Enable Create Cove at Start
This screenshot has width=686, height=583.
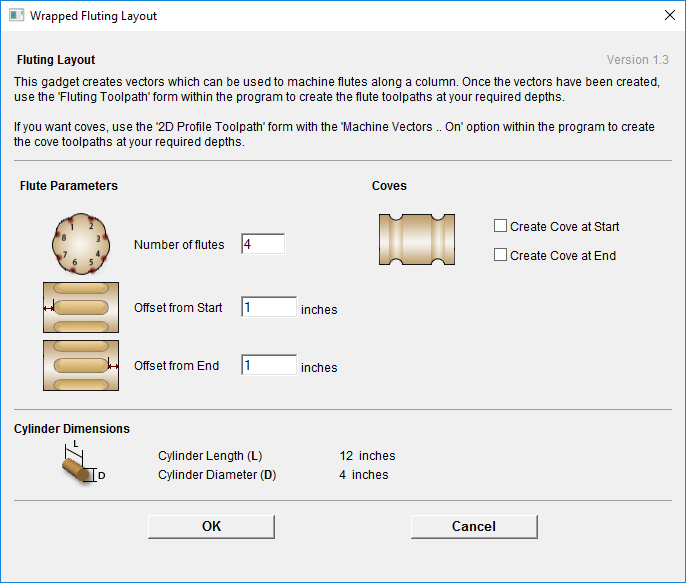pyautogui.click(x=500, y=226)
